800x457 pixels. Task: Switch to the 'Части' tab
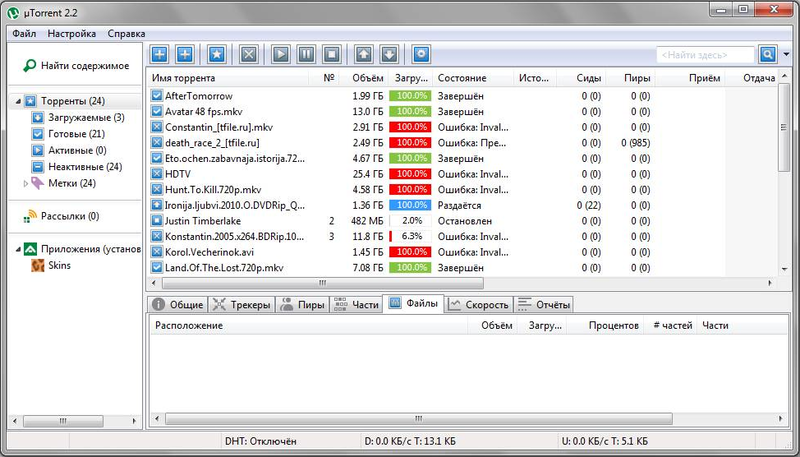356,304
